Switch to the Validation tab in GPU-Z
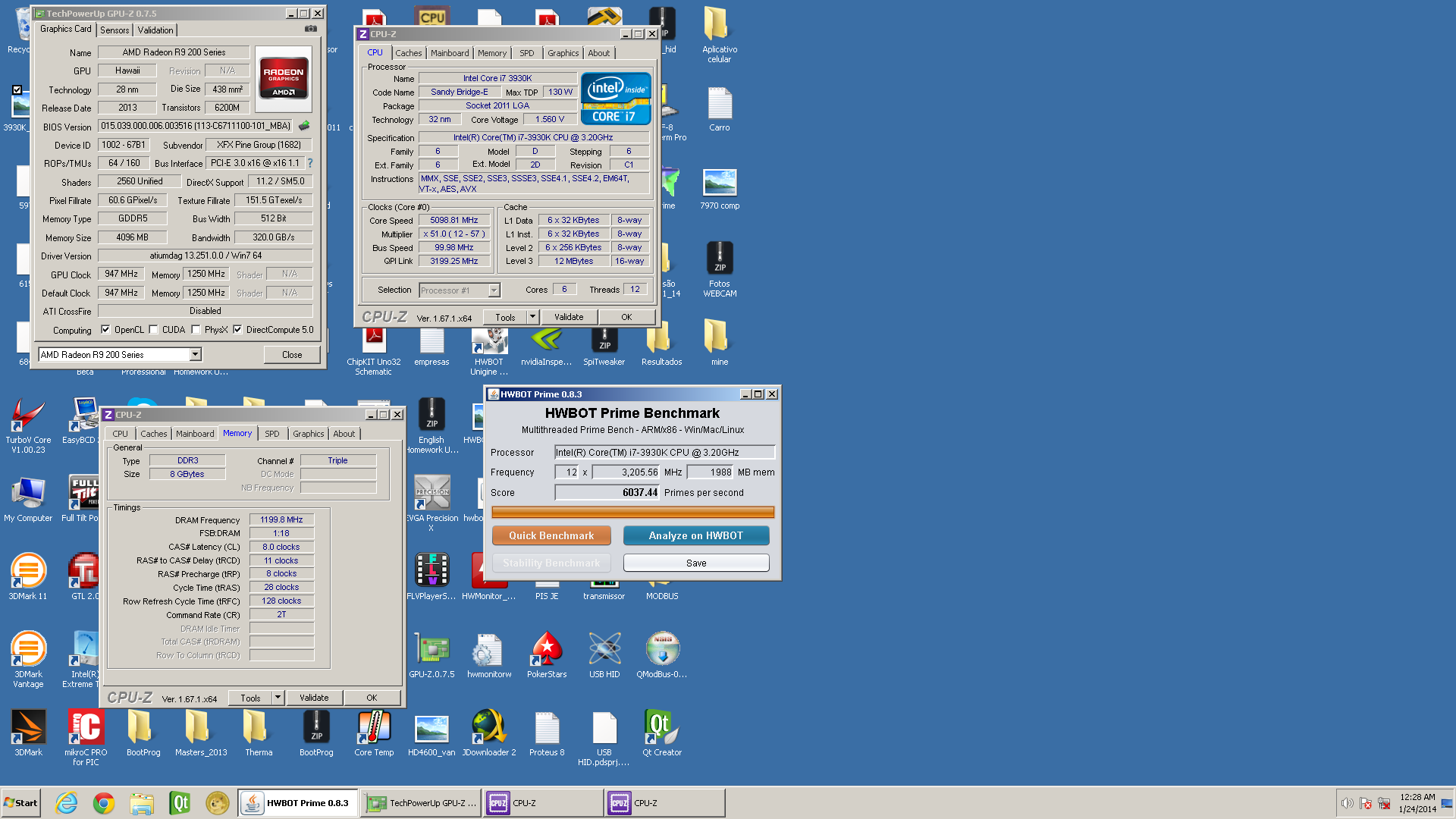 coord(155,30)
